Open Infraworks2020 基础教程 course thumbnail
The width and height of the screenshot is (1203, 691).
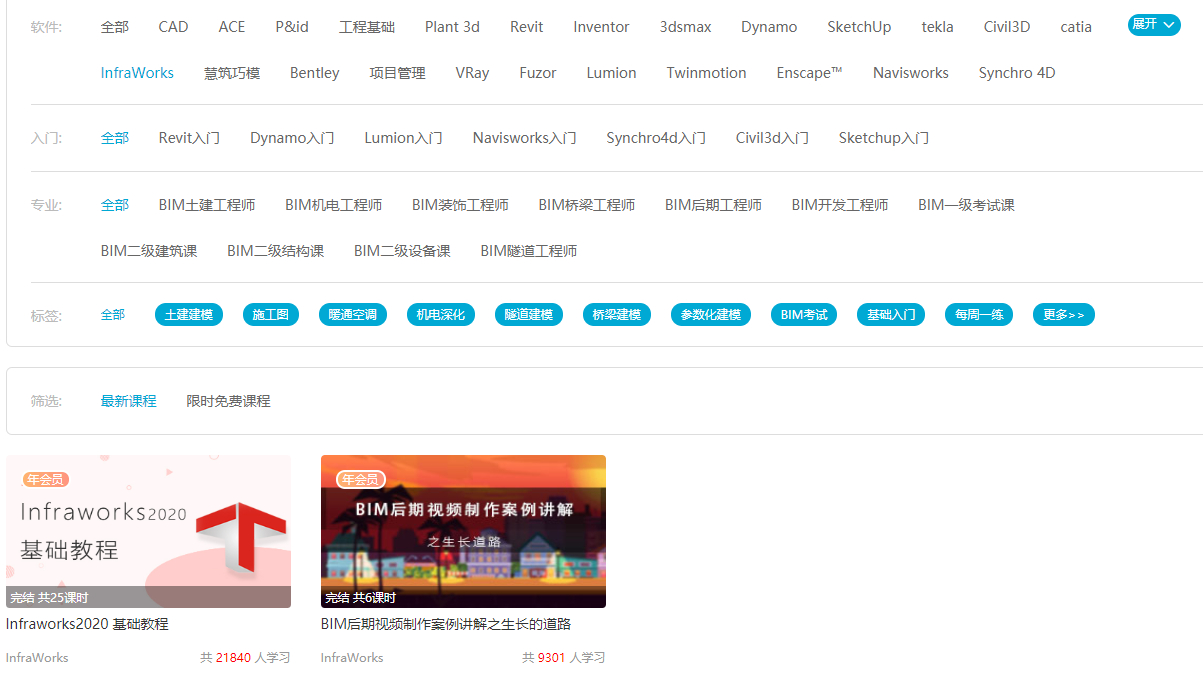[148, 532]
